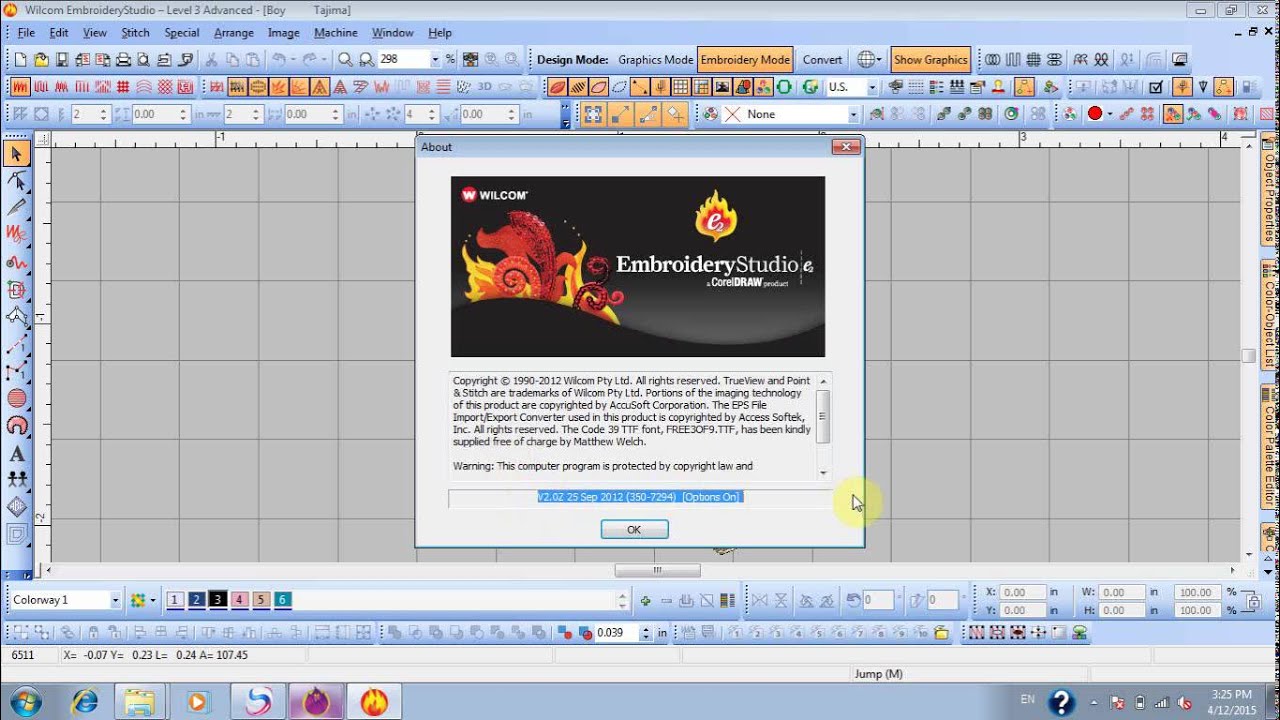
Task: Open the zoom percentage dropdown showing 298
Action: pos(434,60)
